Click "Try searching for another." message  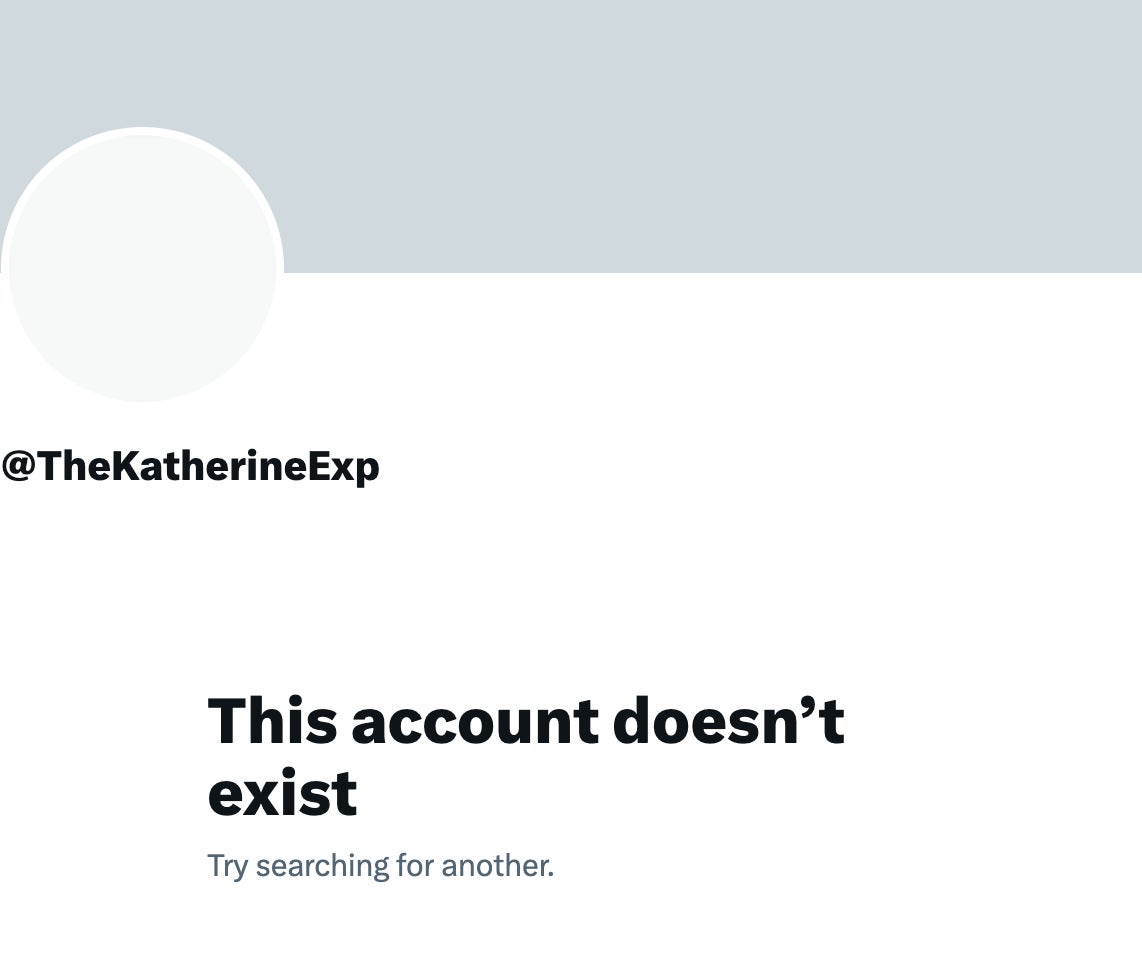coord(380,865)
